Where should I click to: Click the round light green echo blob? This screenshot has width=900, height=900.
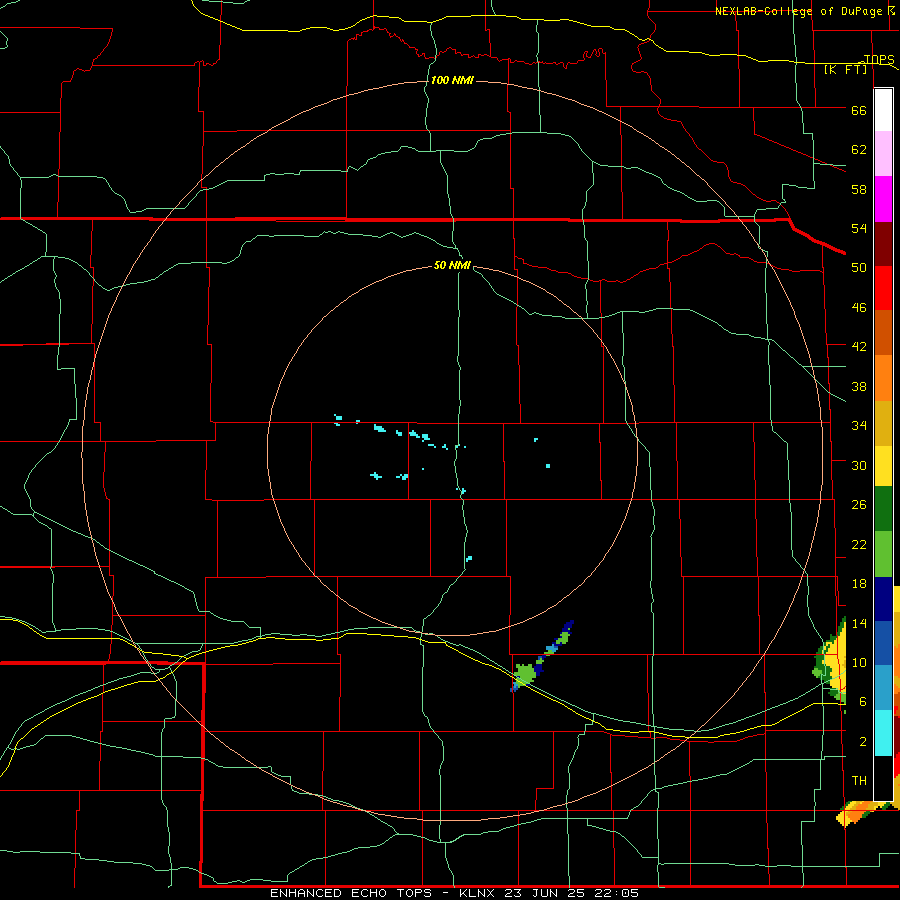coord(523,673)
